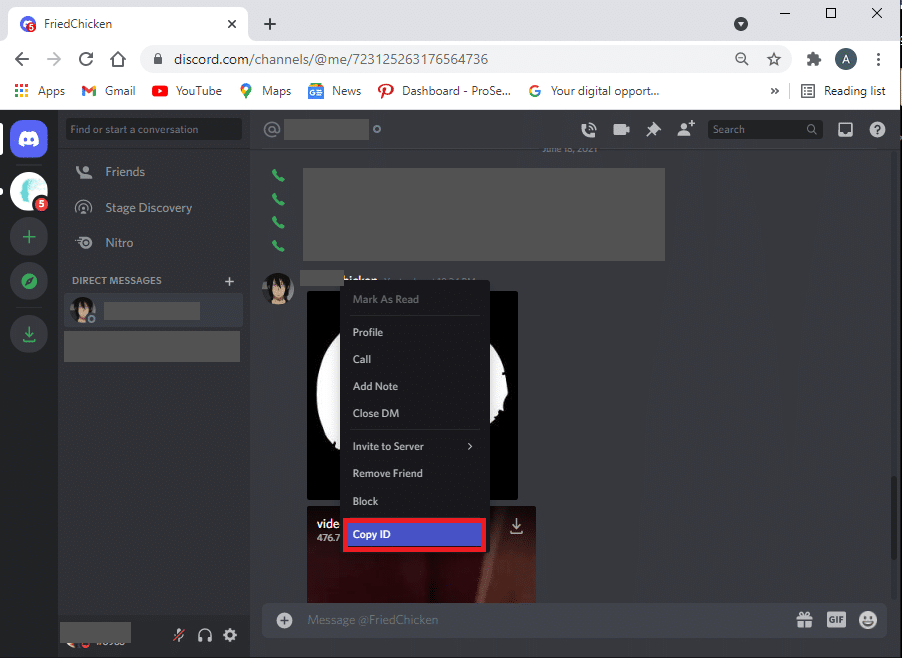This screenshot has width=902, height=658.
Task: Toggle the bookmark star in address bar
Action: tap(774, 59)
